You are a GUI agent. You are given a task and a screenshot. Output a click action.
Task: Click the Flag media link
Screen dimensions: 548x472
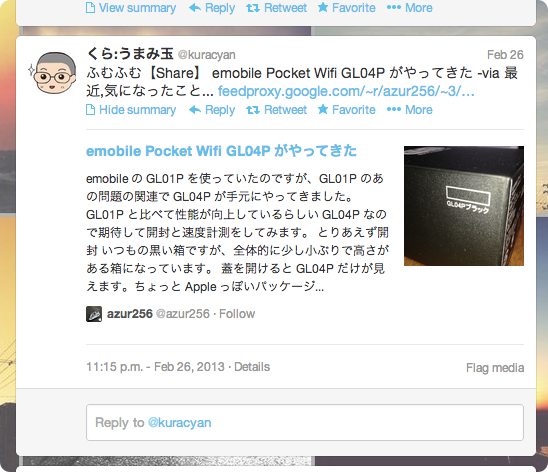[495, 368]
